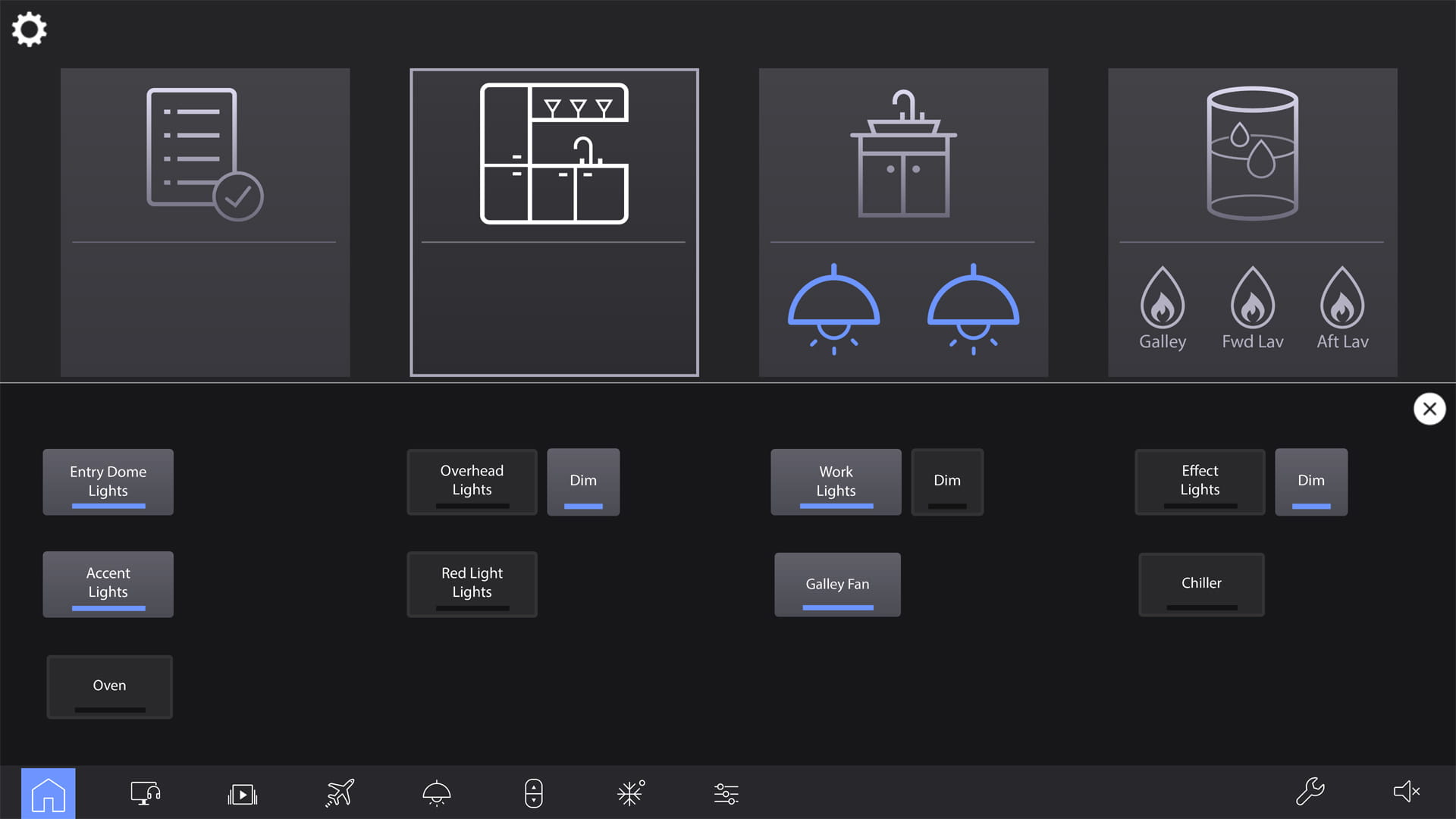
Task: Open the media playback panel
Action: (241, 793)
